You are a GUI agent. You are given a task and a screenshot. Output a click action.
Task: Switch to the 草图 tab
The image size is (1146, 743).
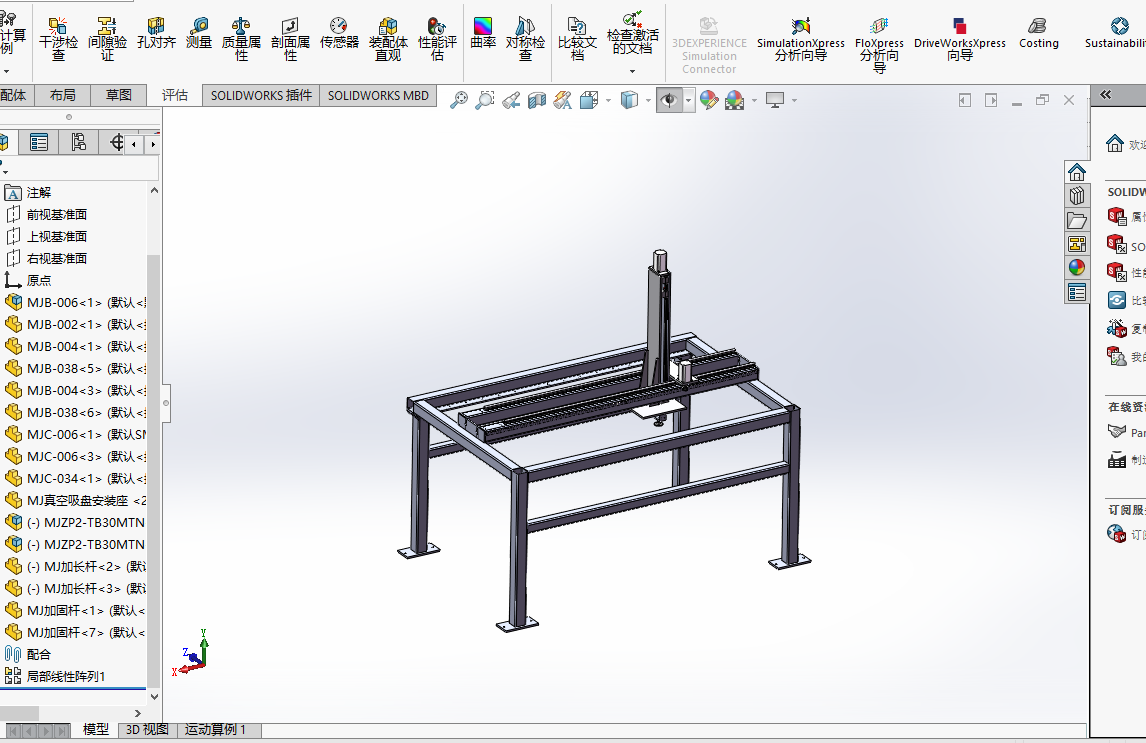point(118,95)
